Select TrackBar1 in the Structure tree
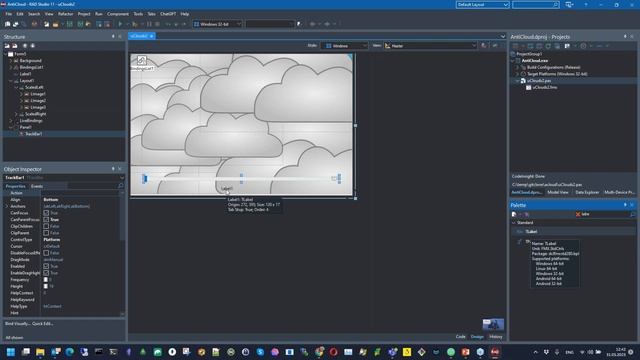This screenshot has height=360, width=640. point(33,134)
